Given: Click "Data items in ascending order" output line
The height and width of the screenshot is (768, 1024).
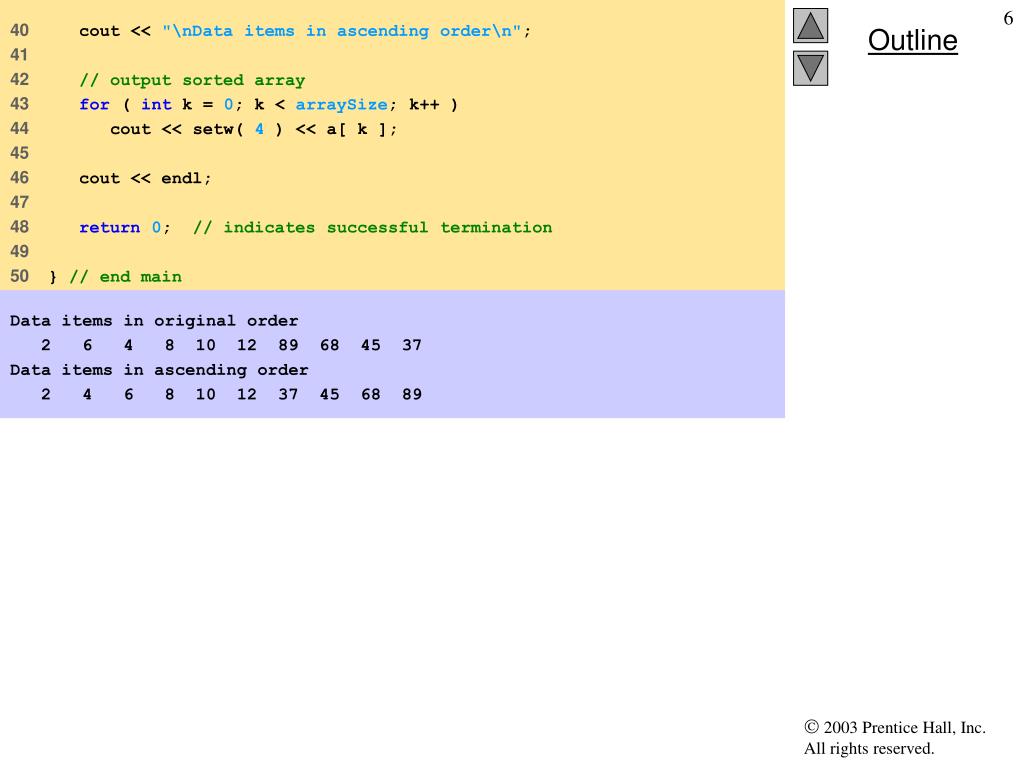Looking at the screenshot, I should (159, 370).
